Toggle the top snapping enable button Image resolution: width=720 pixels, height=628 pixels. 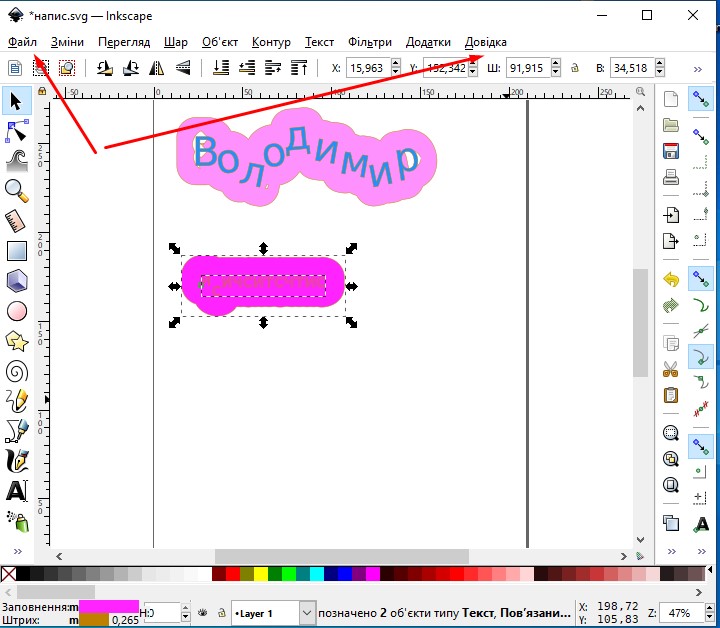tap(701, 99)
